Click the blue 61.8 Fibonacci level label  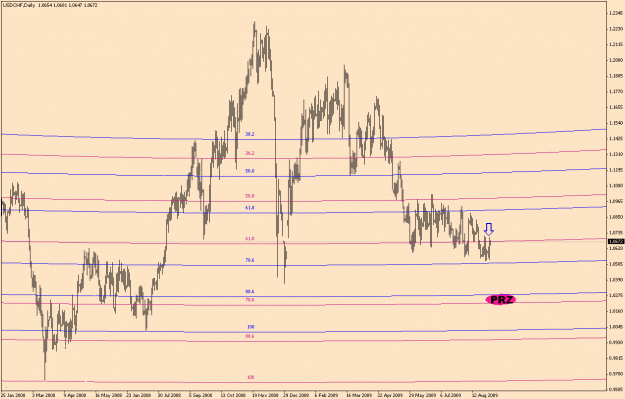250,208
